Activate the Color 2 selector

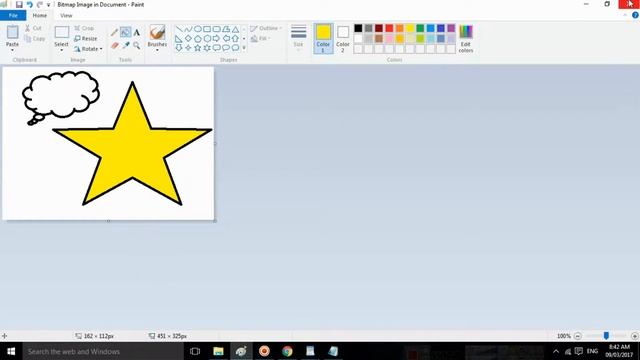coord(343,39)
